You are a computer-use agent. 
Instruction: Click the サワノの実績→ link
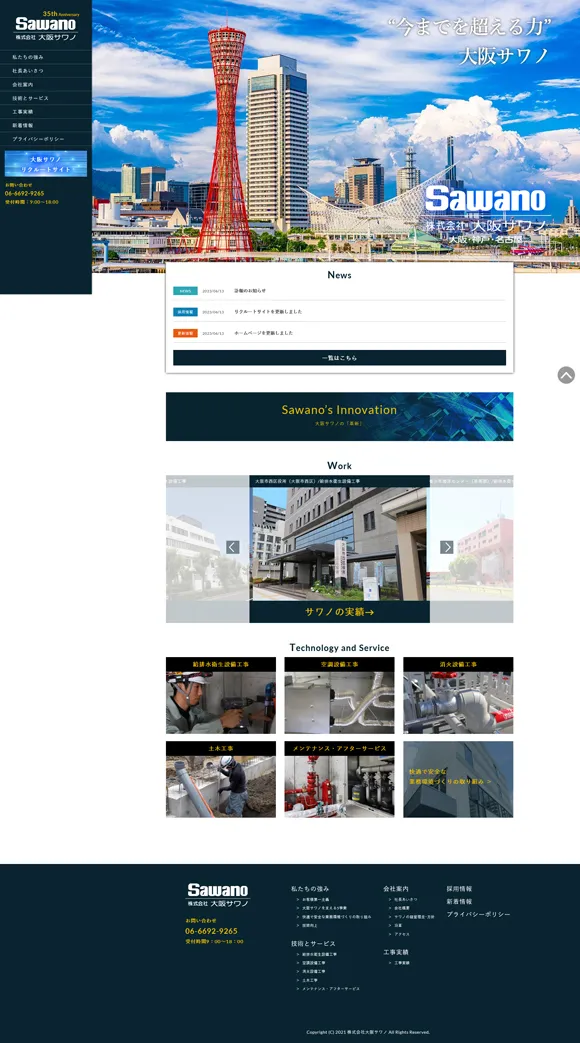[x=339, y=612]
